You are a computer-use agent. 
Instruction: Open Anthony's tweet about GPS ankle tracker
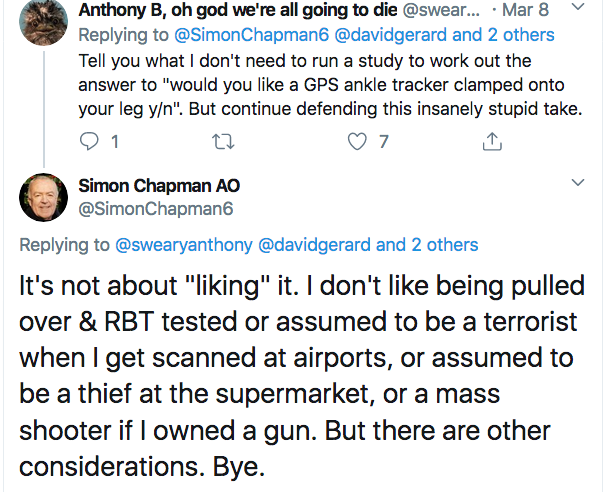point(330,84)
